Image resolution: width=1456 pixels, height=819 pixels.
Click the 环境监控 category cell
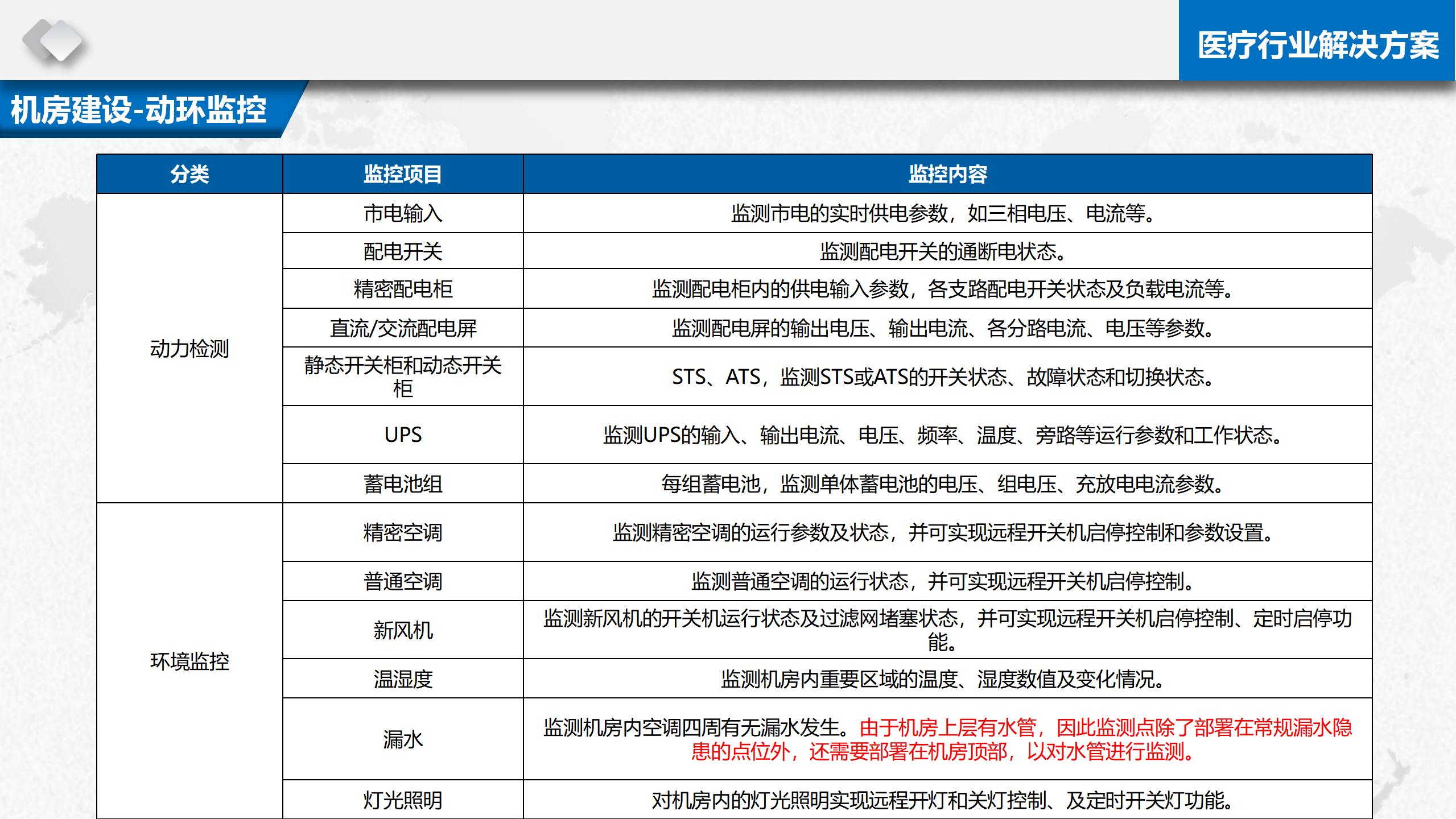(x=189, y=661)
